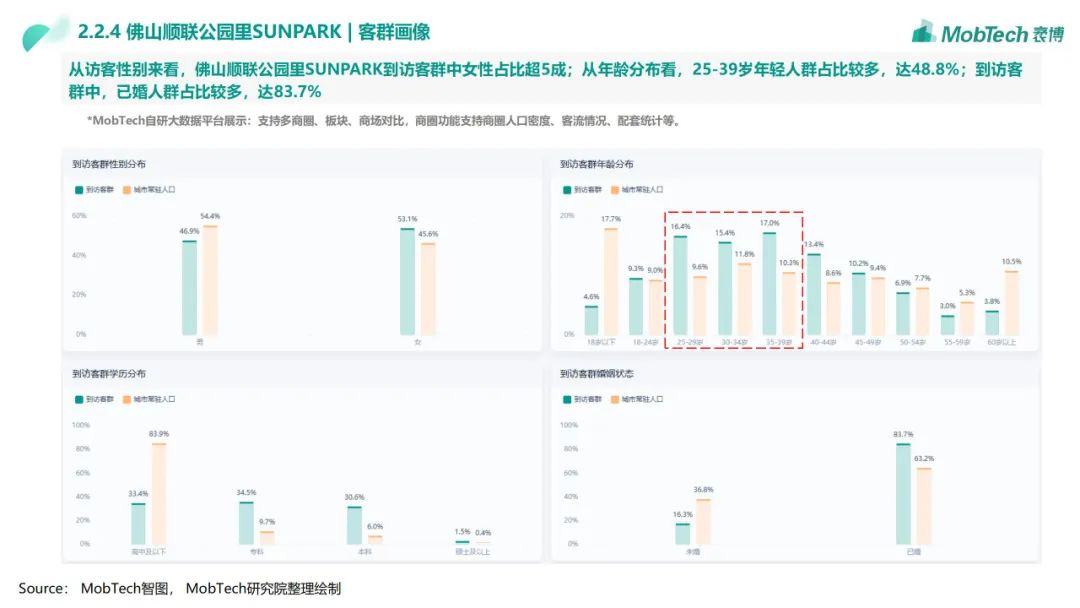Click the 45-49岁 age axis label
Screen dimensions: 1080x608
(x=869, y=342)
